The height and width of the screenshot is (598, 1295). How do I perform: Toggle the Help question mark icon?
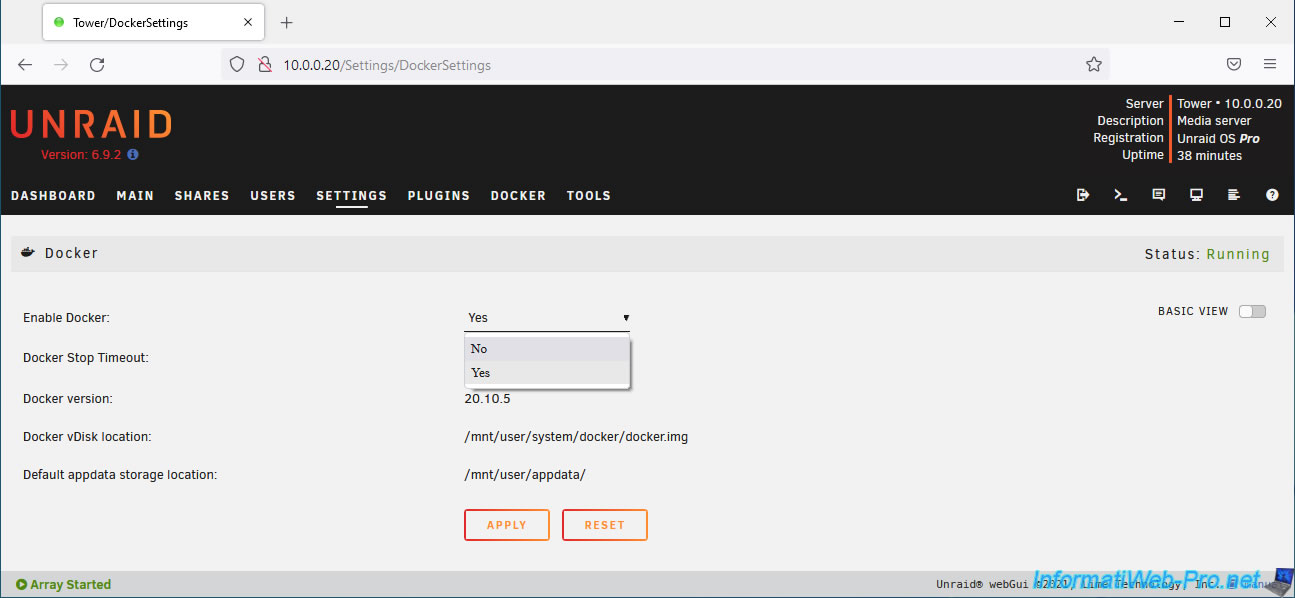pos(1272,195)
